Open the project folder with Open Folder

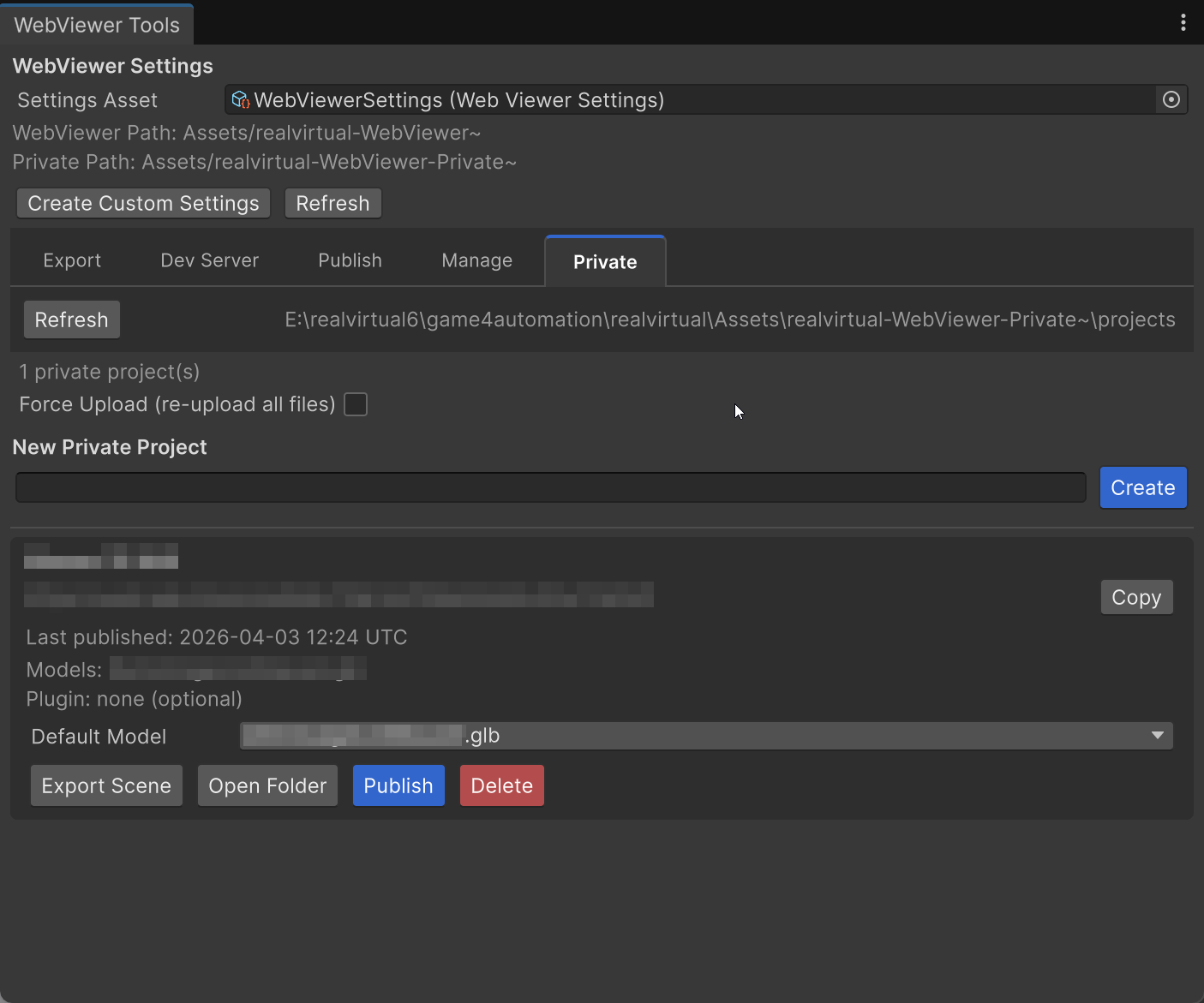267,786
